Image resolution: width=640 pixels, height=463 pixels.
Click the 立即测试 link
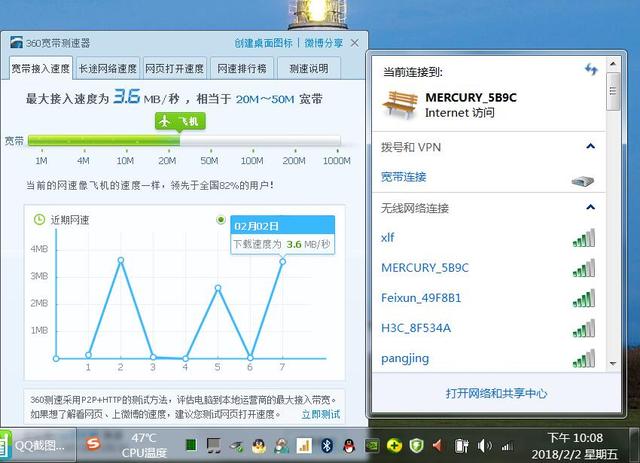[x=321, y=414]
